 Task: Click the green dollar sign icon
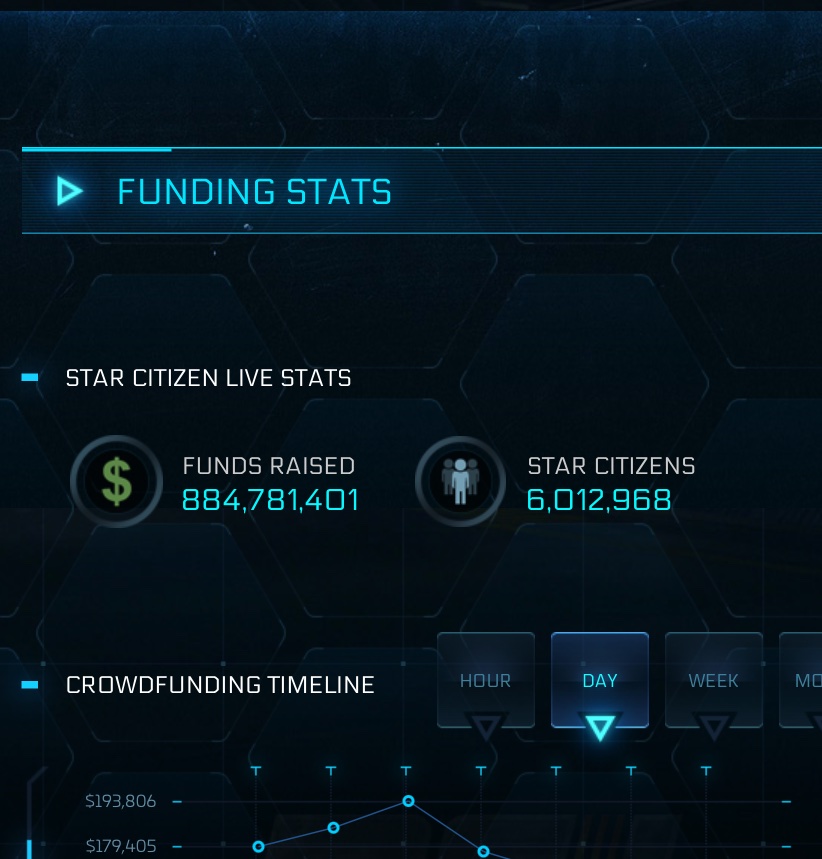[117, 482]
